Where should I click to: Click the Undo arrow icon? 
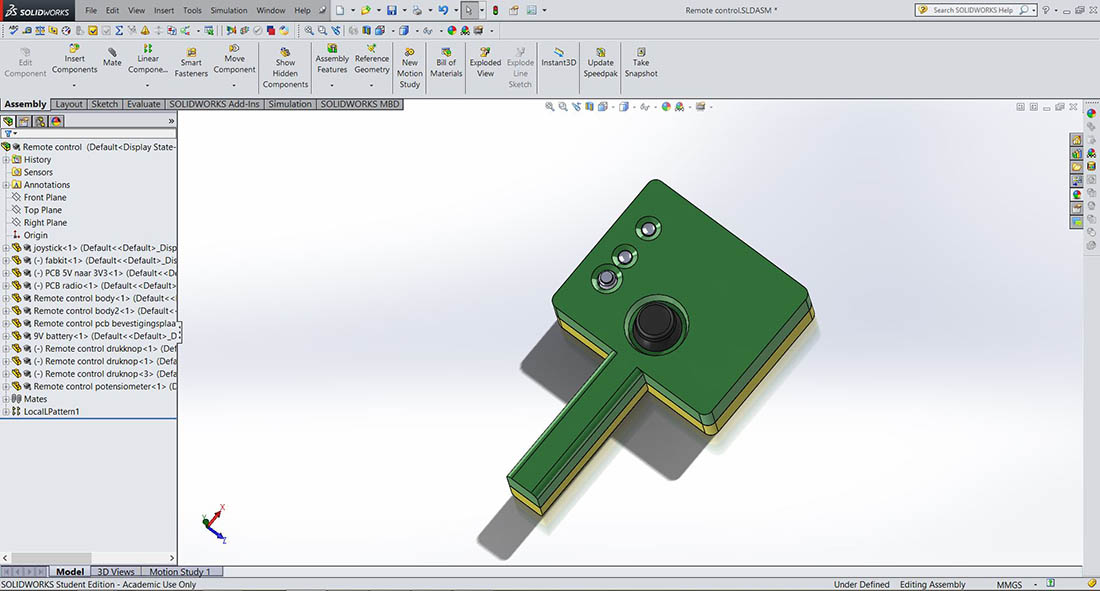[x=443, y=11]
